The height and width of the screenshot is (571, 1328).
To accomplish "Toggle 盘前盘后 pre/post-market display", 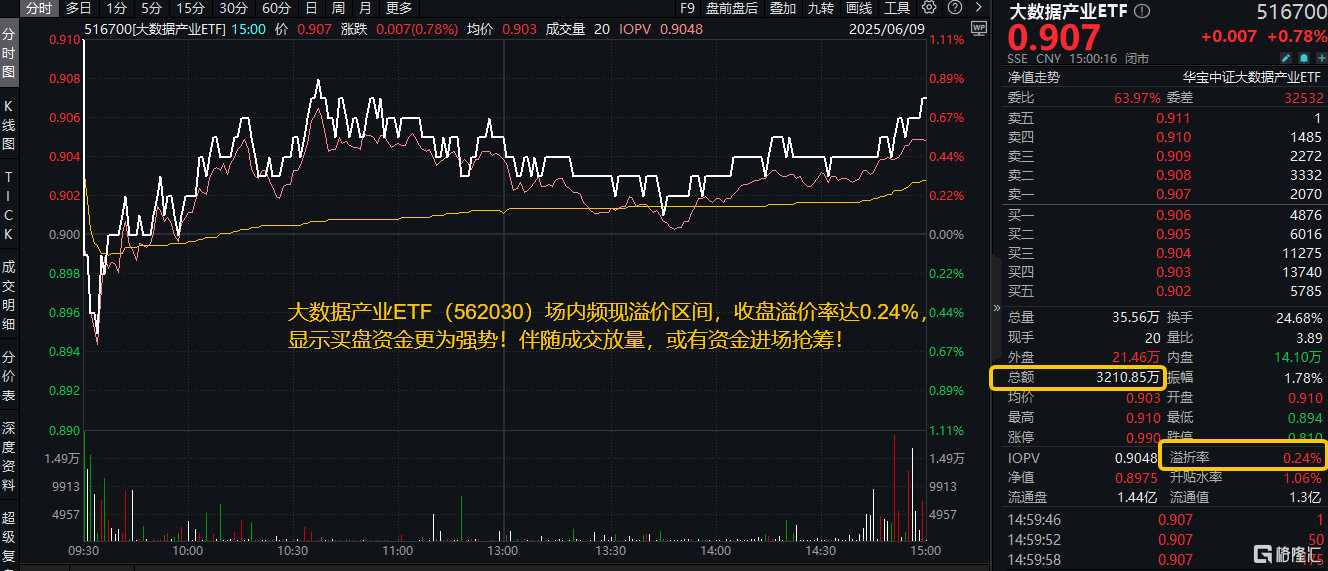I will [x=731, y=8].
